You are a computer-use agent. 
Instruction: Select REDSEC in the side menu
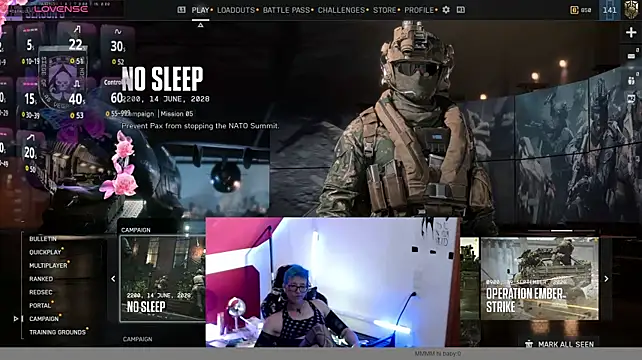click(x=41, y=292)
